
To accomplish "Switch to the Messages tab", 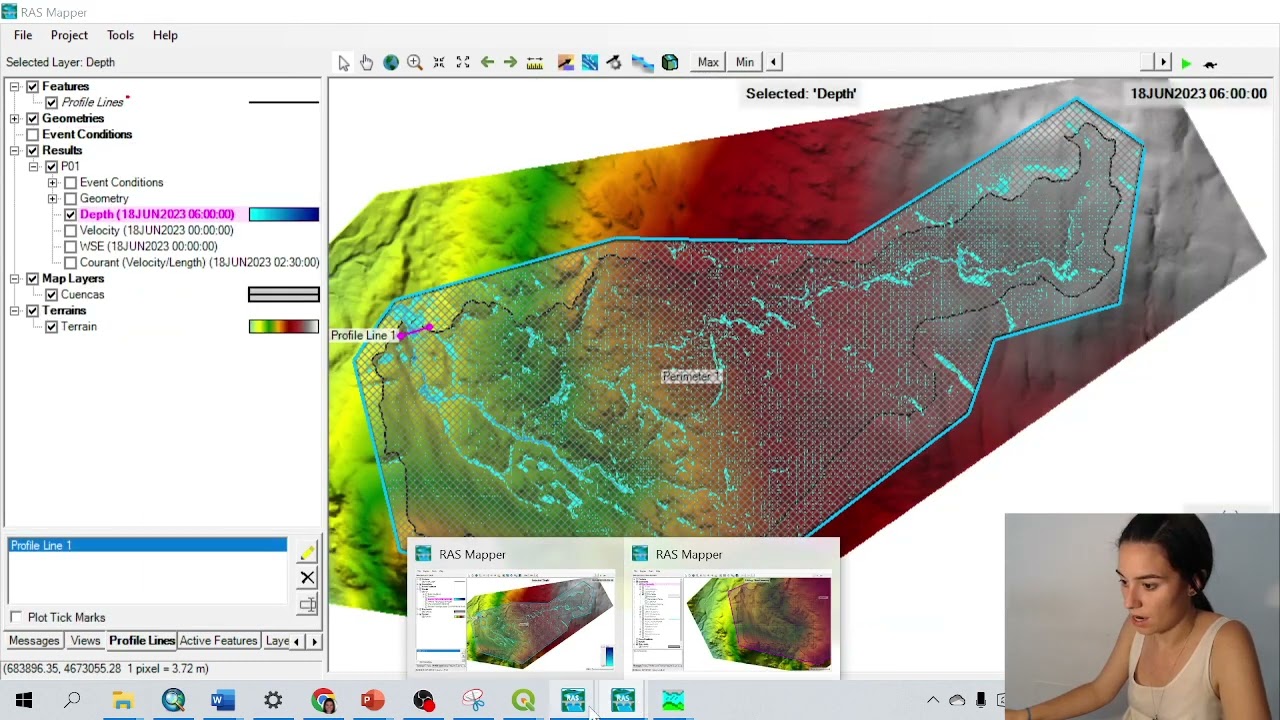I will pos(34,641).
